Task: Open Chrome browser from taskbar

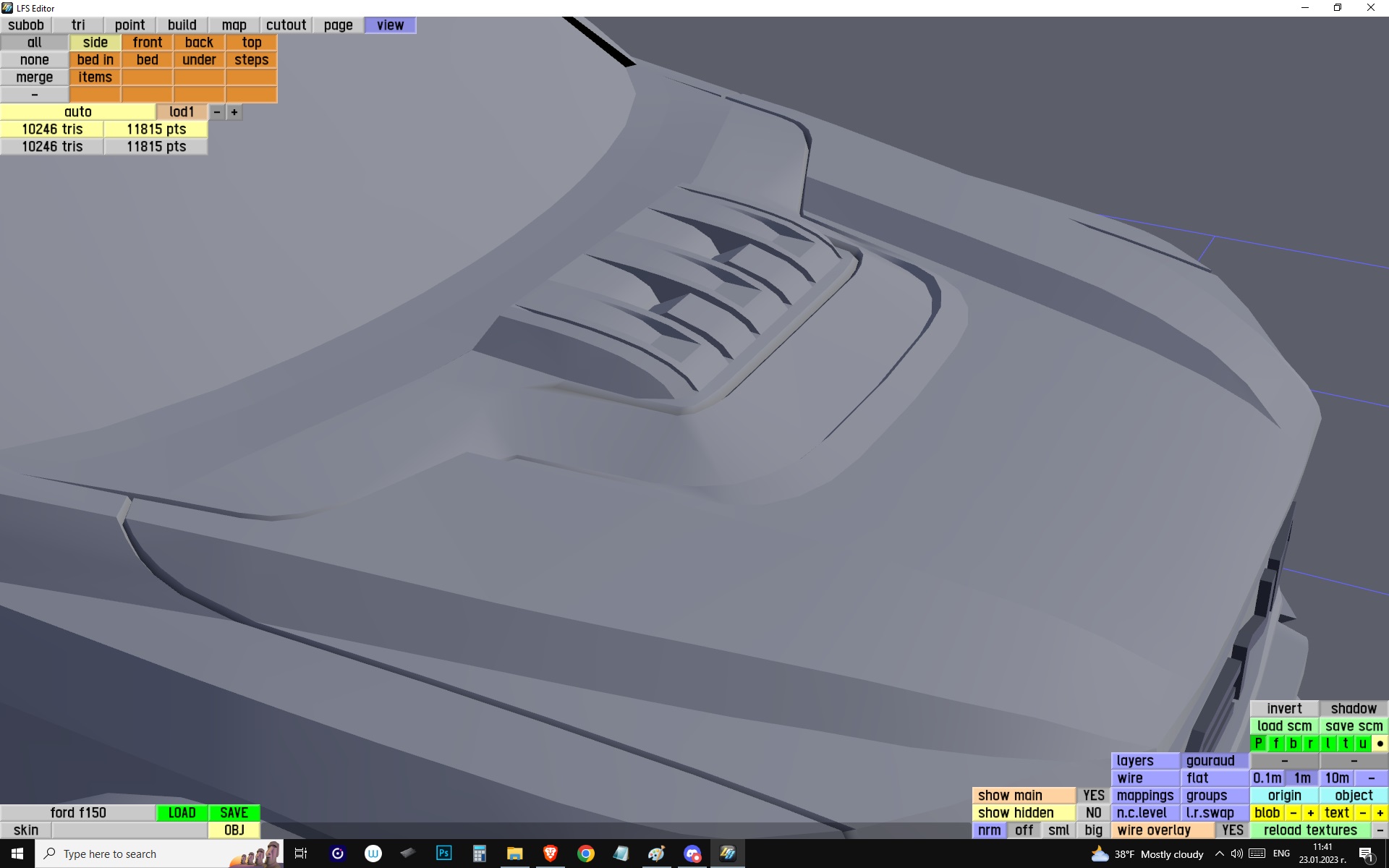Action: 585,854
